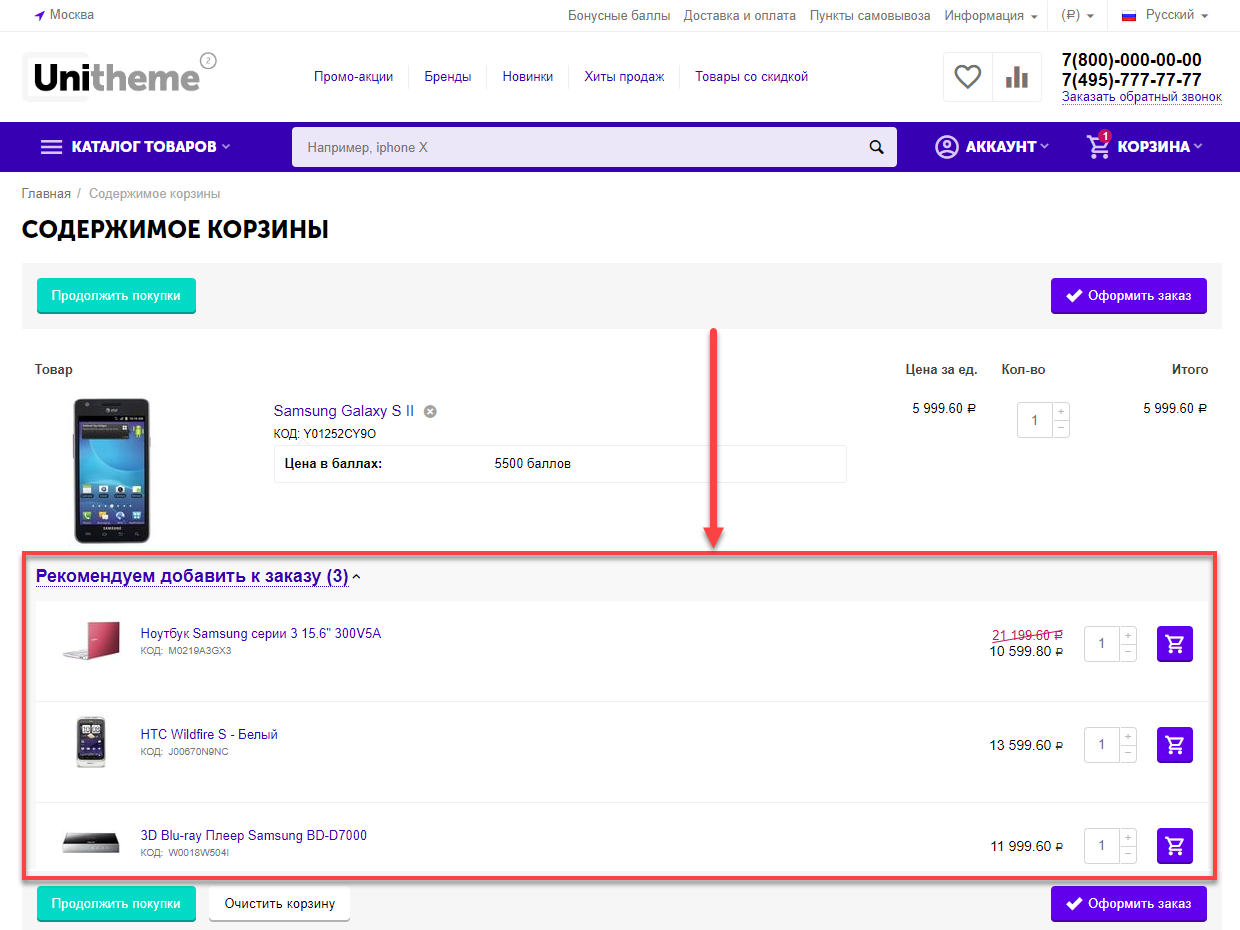Click the account user icon
The width and height of the screenshot is (1240, 930).
[x=946, y=147]
